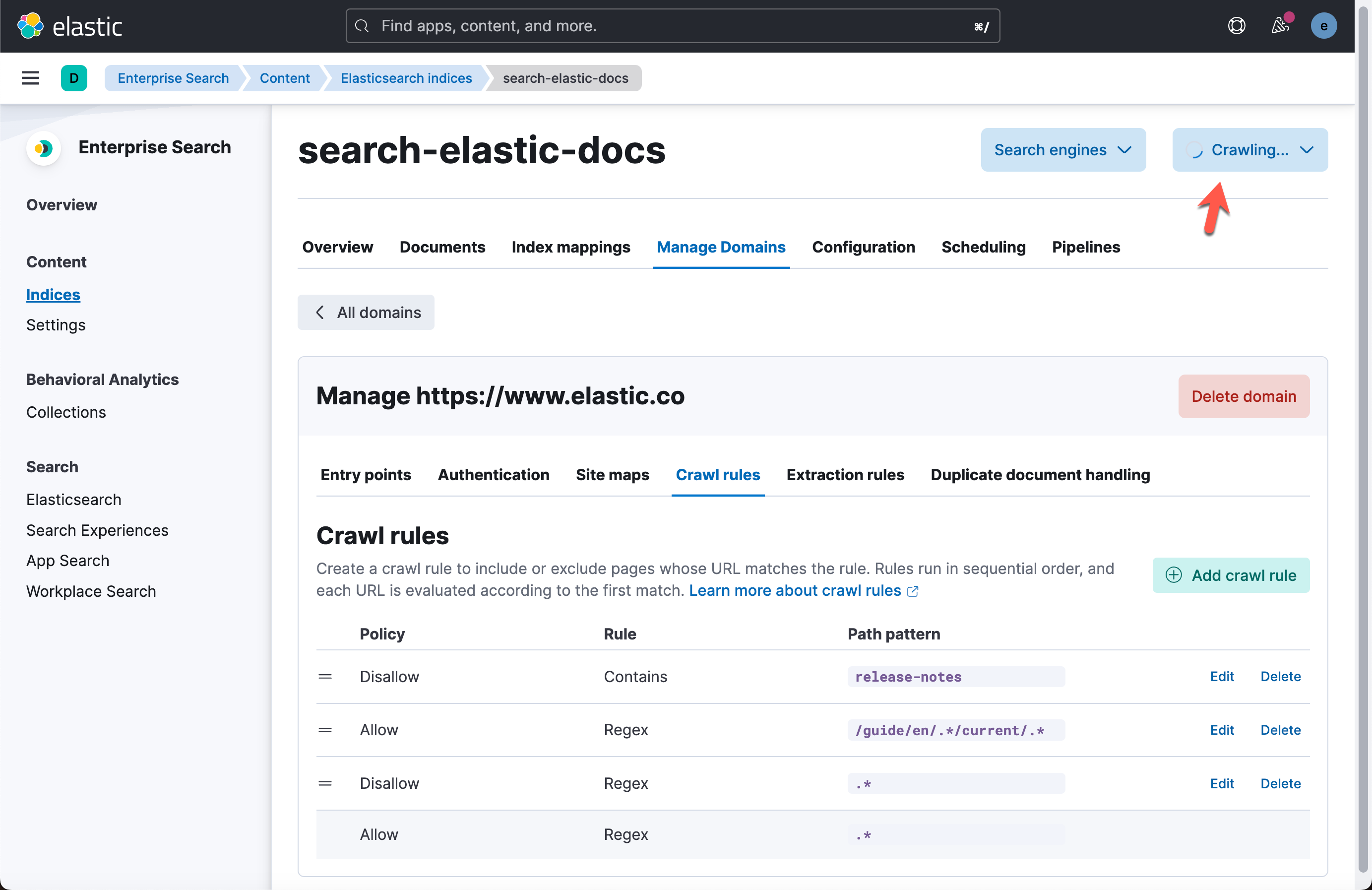The height and width of the screenshot is (890, 1372).
Task: Open Collections under Behavioral Analytics
Action: pyautogui.click(x=66, y=412)
